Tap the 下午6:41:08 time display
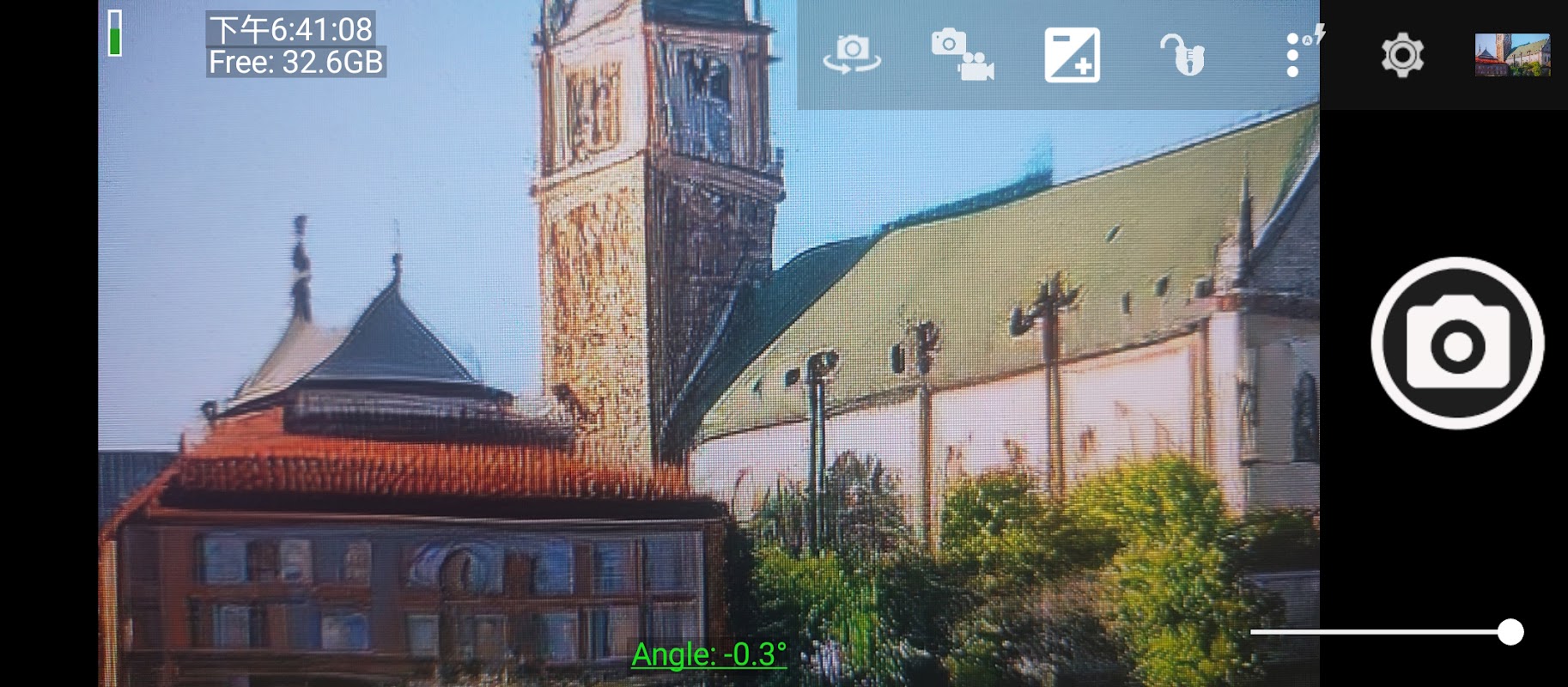The image size is (1568, 687). [x=291, y=29]
